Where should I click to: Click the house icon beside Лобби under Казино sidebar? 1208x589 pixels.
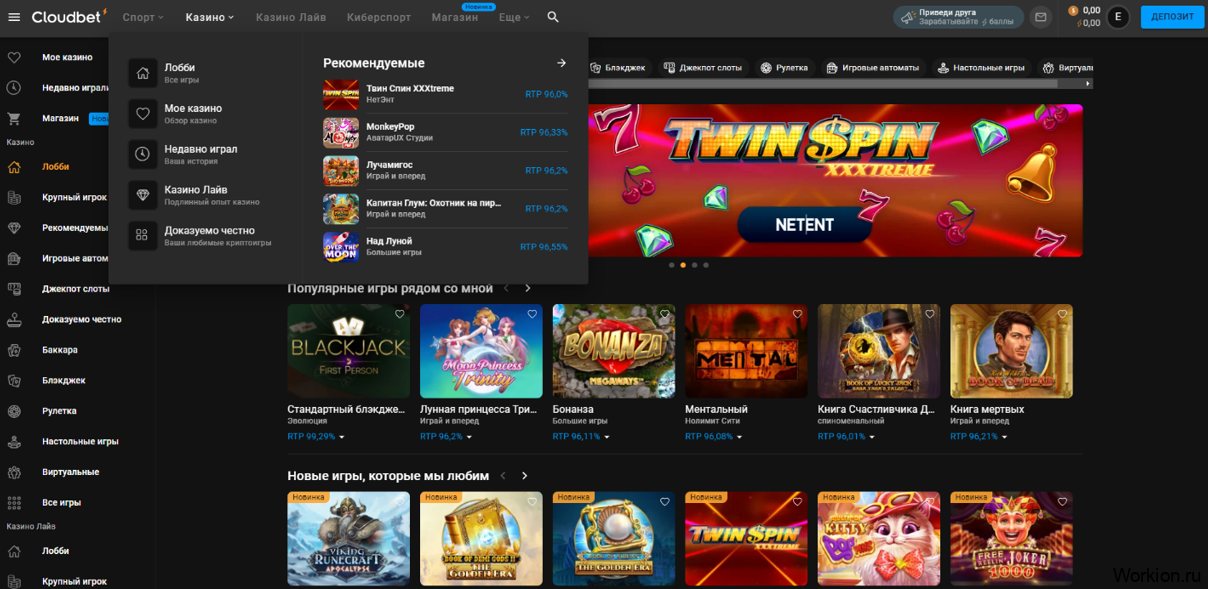(14, 167)
